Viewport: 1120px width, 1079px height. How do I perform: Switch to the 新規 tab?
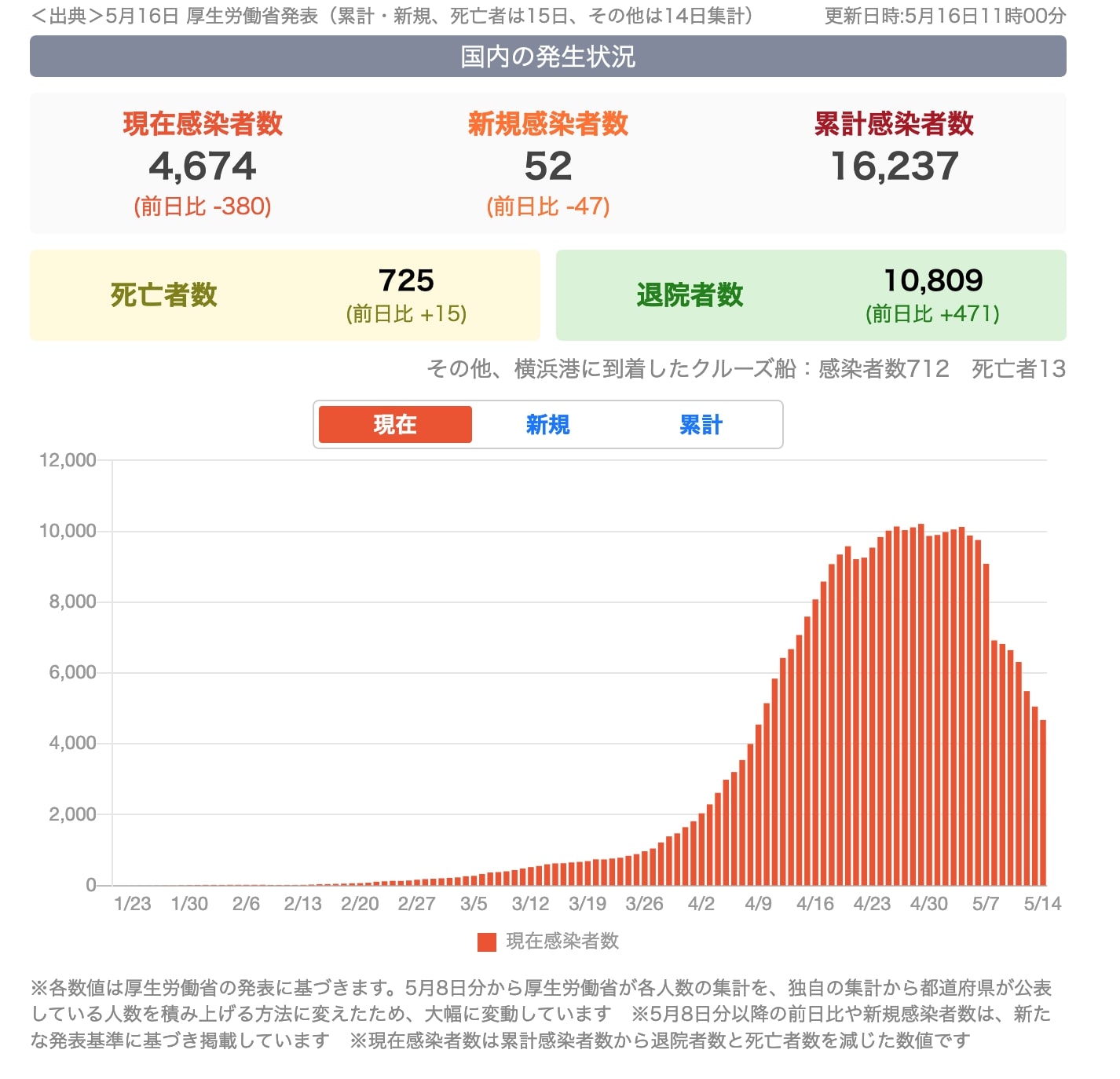(x=547, y=425)
